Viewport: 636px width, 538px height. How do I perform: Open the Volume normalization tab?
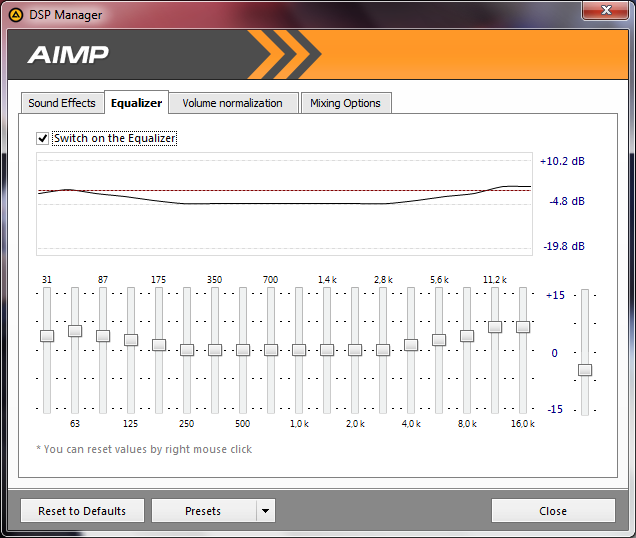tap(233, 103)
